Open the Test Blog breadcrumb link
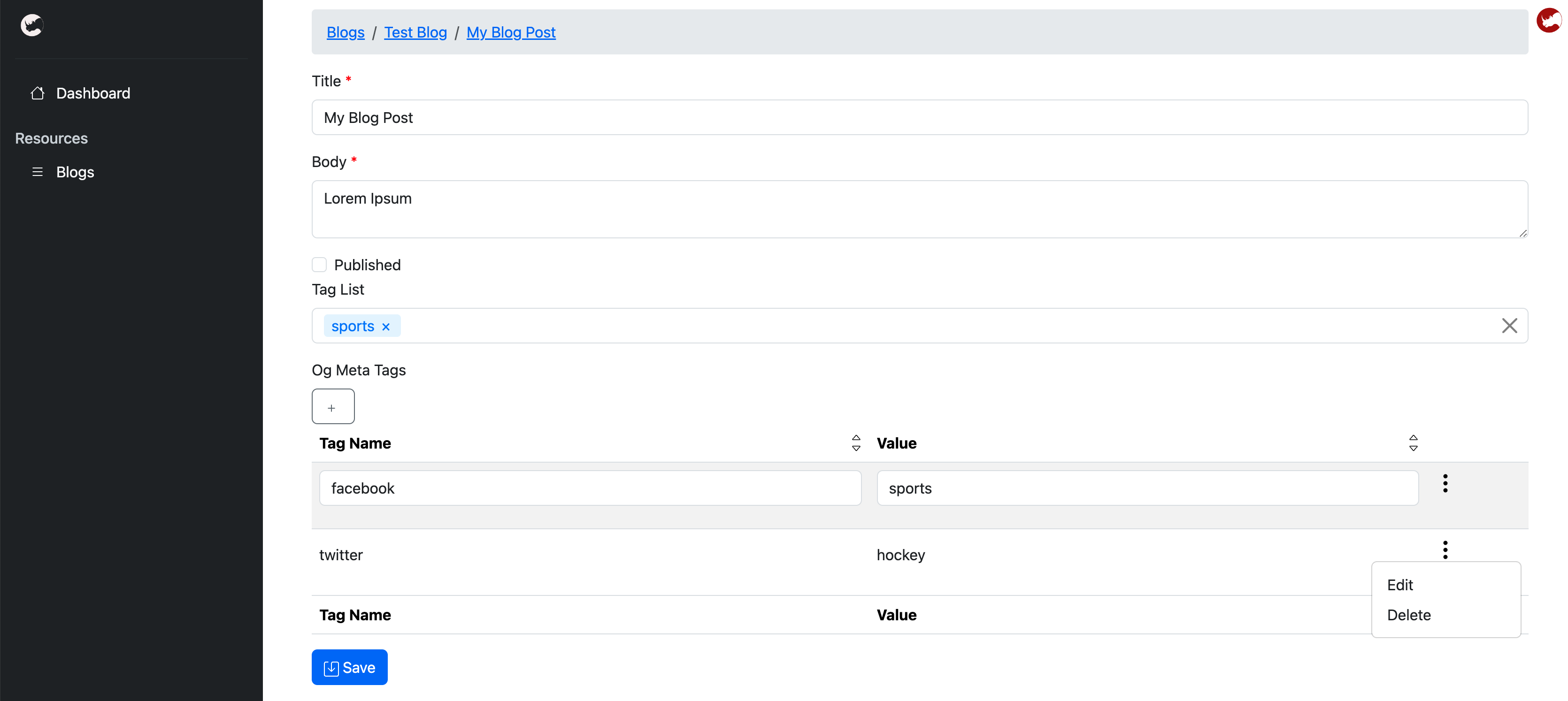The height and width of the screenshot is (701, 1568). coord(415,32)
